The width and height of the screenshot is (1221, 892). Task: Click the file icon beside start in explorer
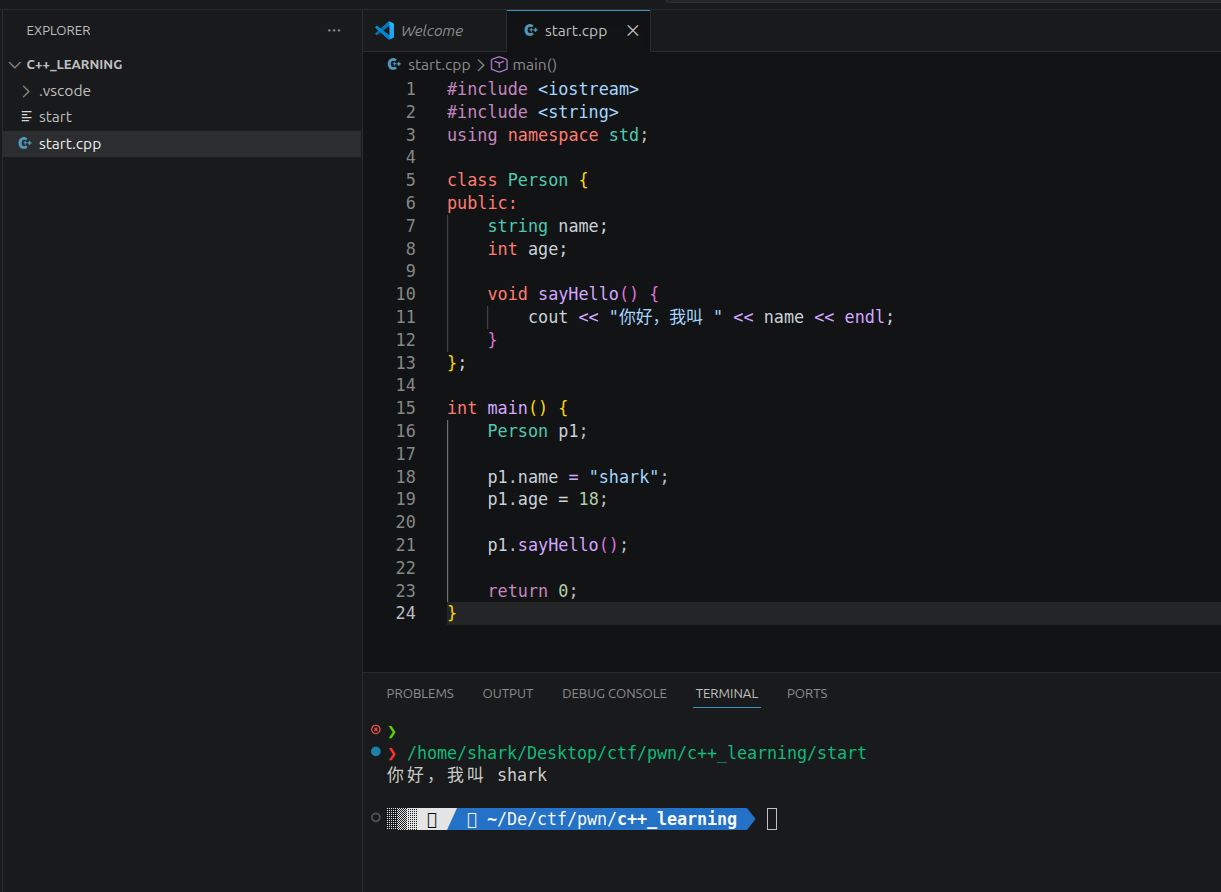click(27, 117)
